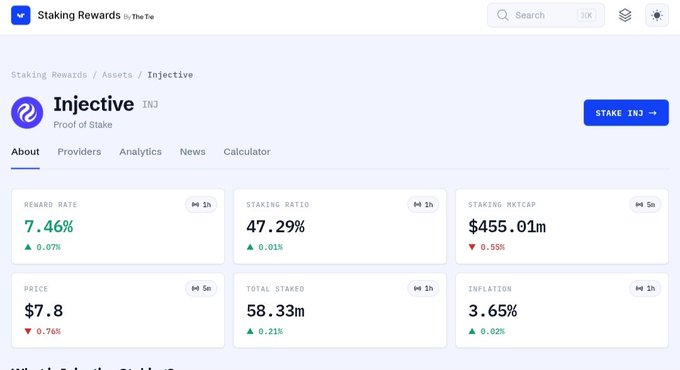Click the Proof of Stake subtitle
Screen dimensions: 680x370
tap(83, 124)
